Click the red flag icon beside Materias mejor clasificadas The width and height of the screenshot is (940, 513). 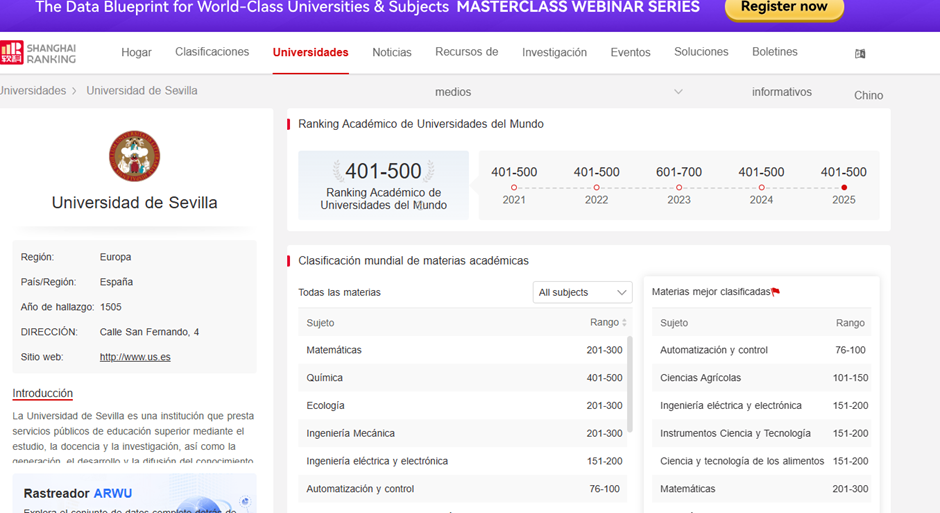pyautogui.click(x=776, y=292)
